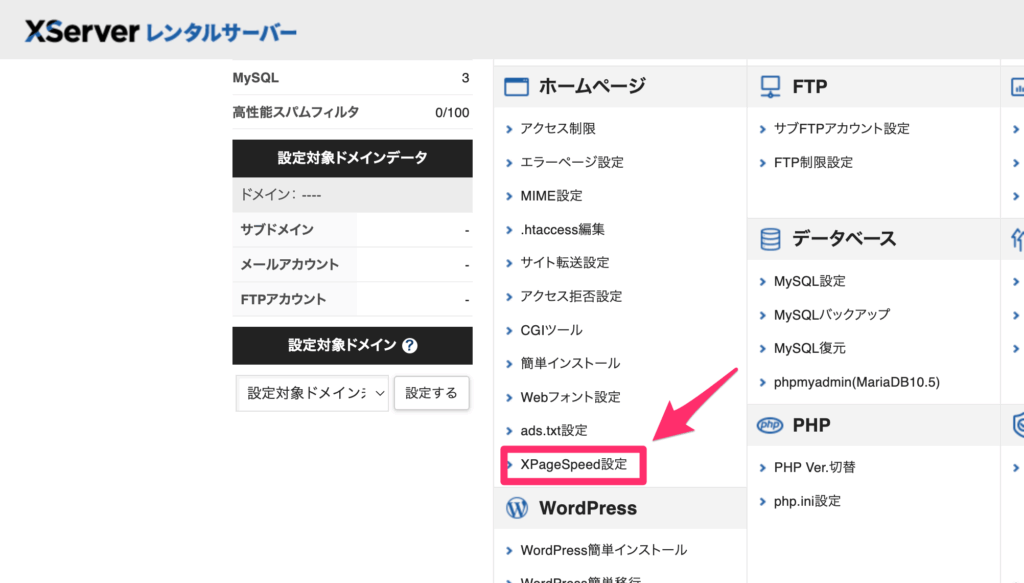Image resolution: width=1024 pixels, height=583 pixels.
Task: Click the Database section cylinder icon
Action: [x=770, y=239]
